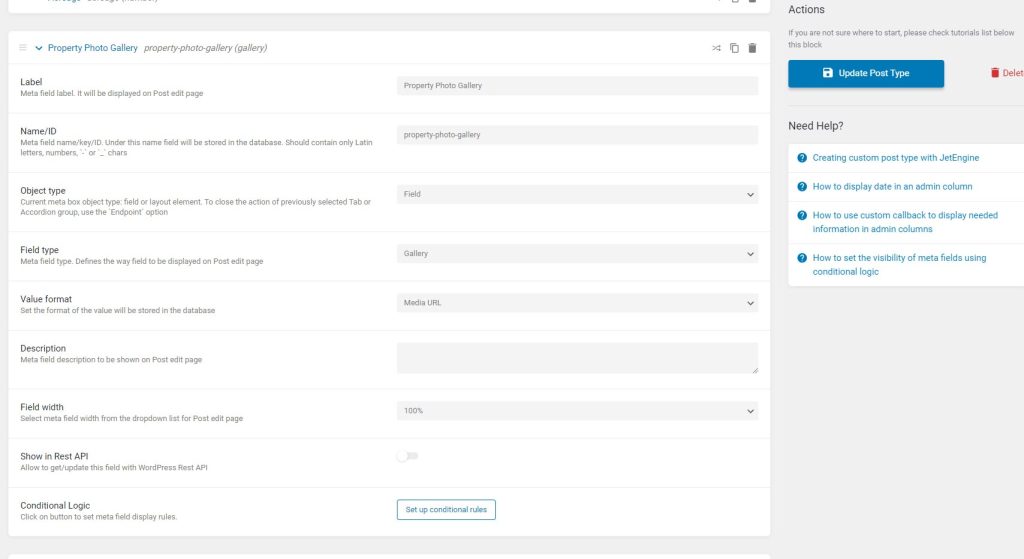Collapse the Property Photo Gallery field chevron

[39, 48]
